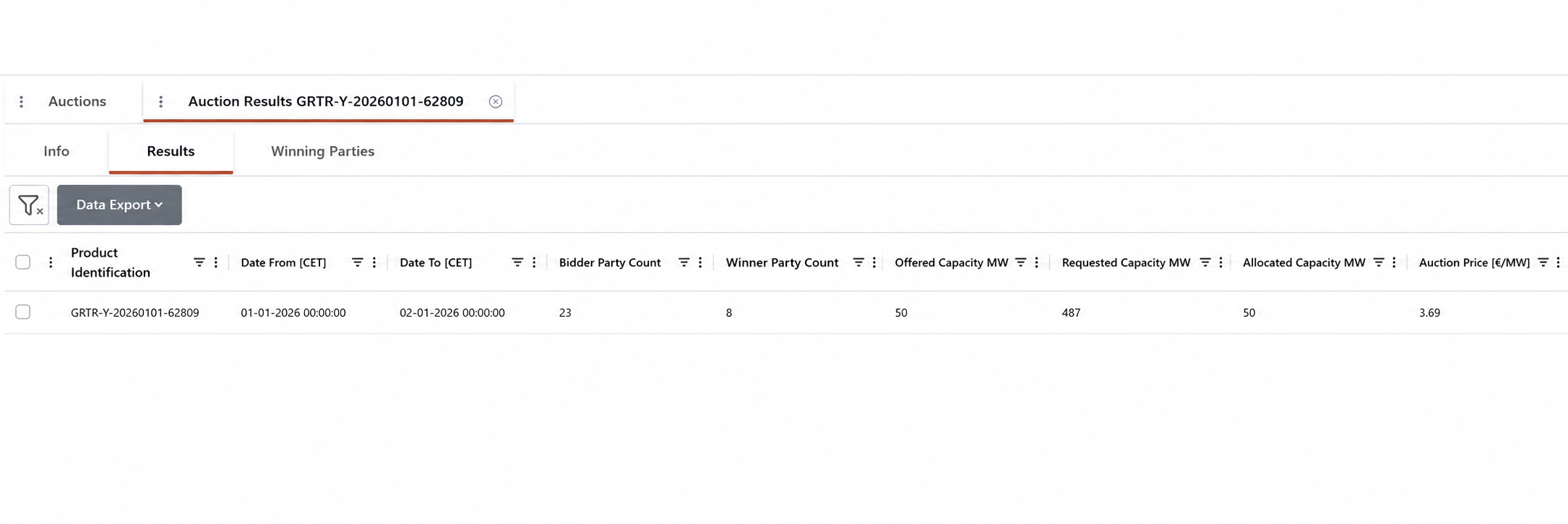Select the GRTR-Y-20260101-62809 row checkbox
The width and height of the screenshot is (1568, 524).
tap(23, 312)
